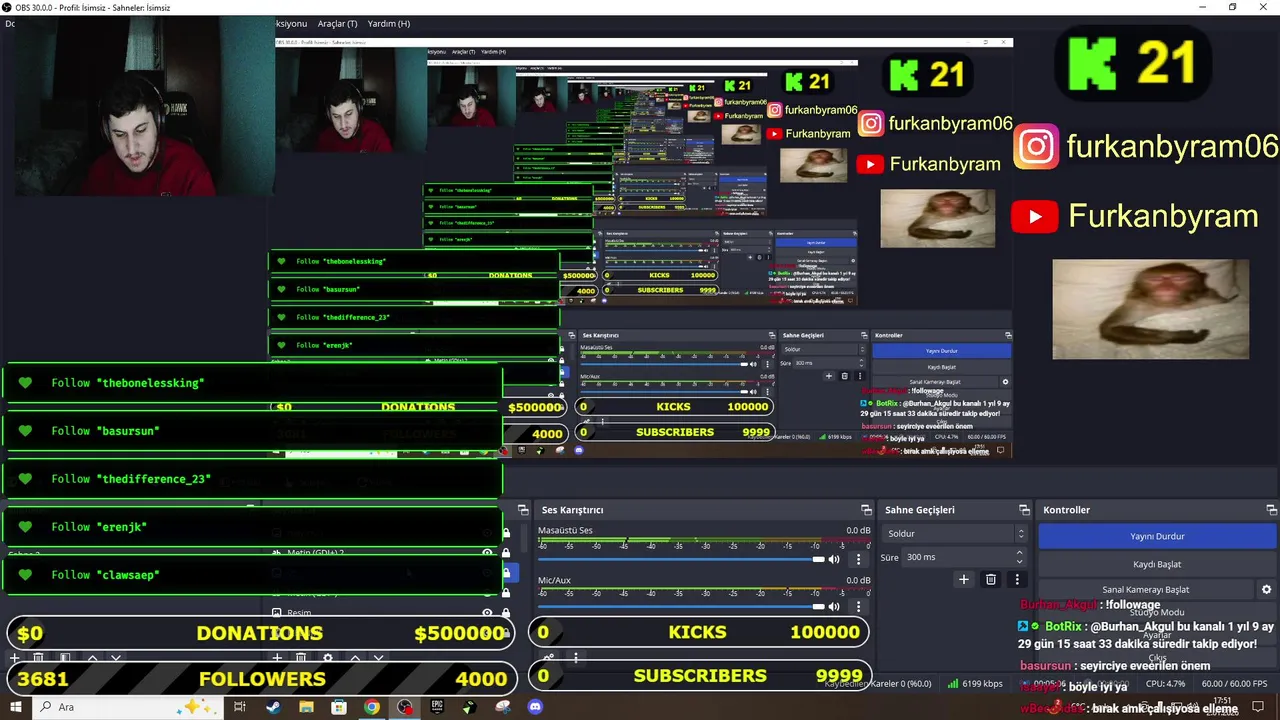This screenshot has width=1280, height=720.
Task: Toggle visibility of Metin (GDI+) 2 source
Action: tap(488, 553)
